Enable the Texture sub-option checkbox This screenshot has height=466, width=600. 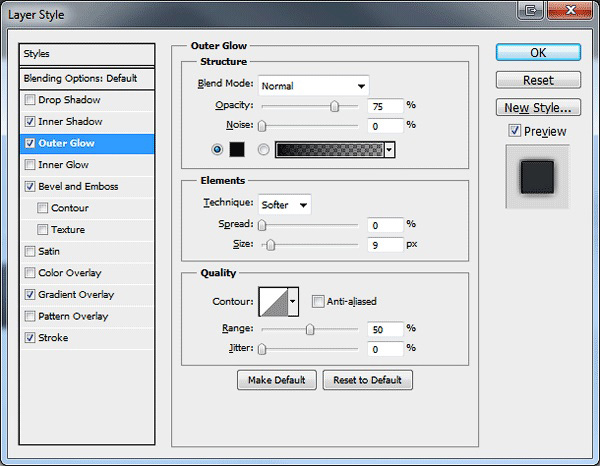[x=42, y=230]
